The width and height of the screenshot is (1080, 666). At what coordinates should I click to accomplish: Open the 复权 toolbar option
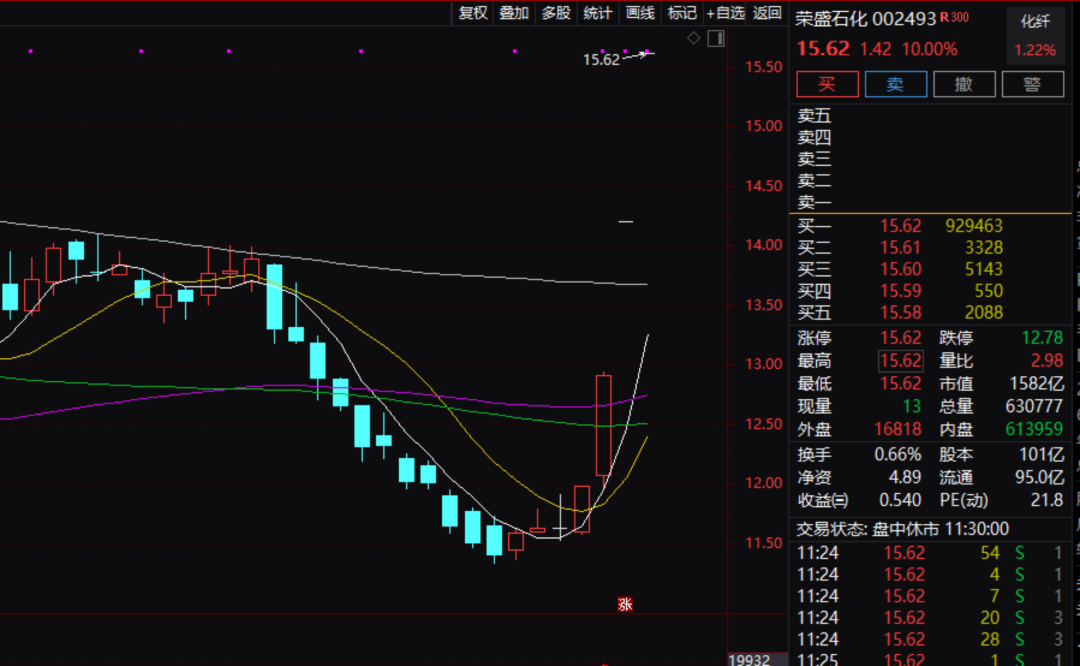click(x=473, y=12)
